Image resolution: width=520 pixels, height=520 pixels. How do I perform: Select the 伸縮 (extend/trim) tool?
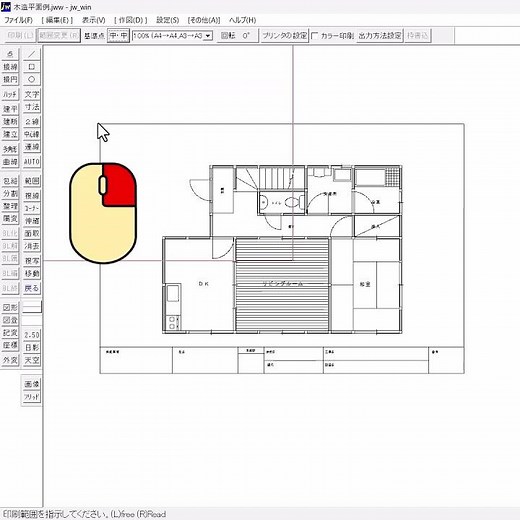32,221
